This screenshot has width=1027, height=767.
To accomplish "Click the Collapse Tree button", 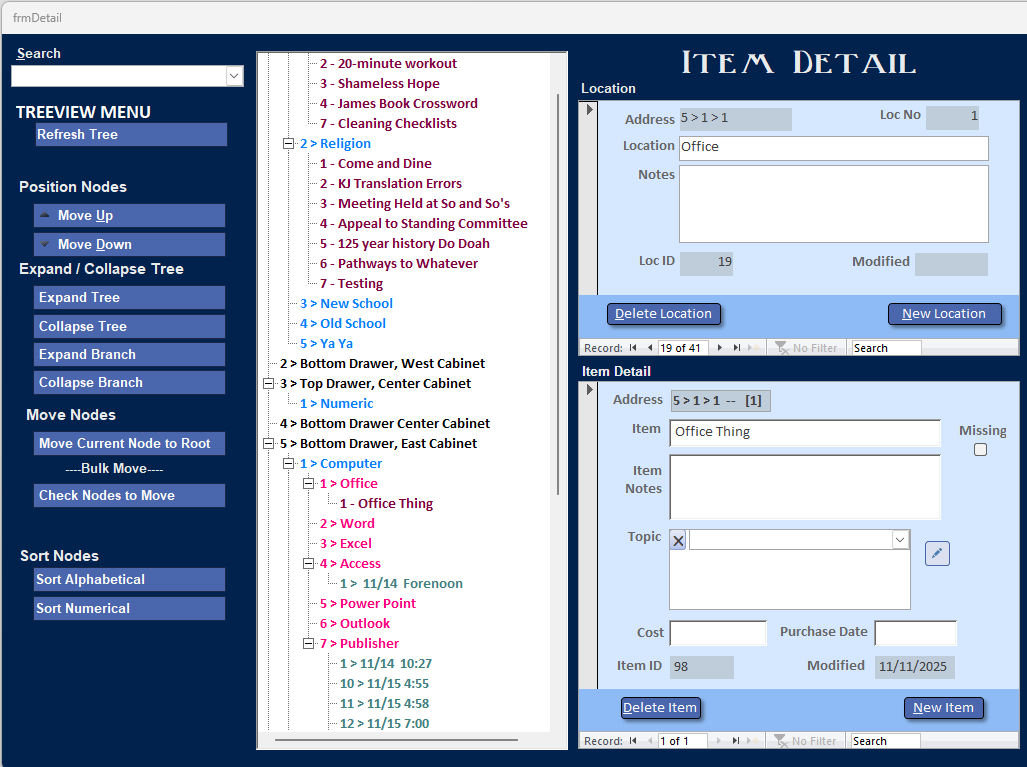I will tap(129, 326).
